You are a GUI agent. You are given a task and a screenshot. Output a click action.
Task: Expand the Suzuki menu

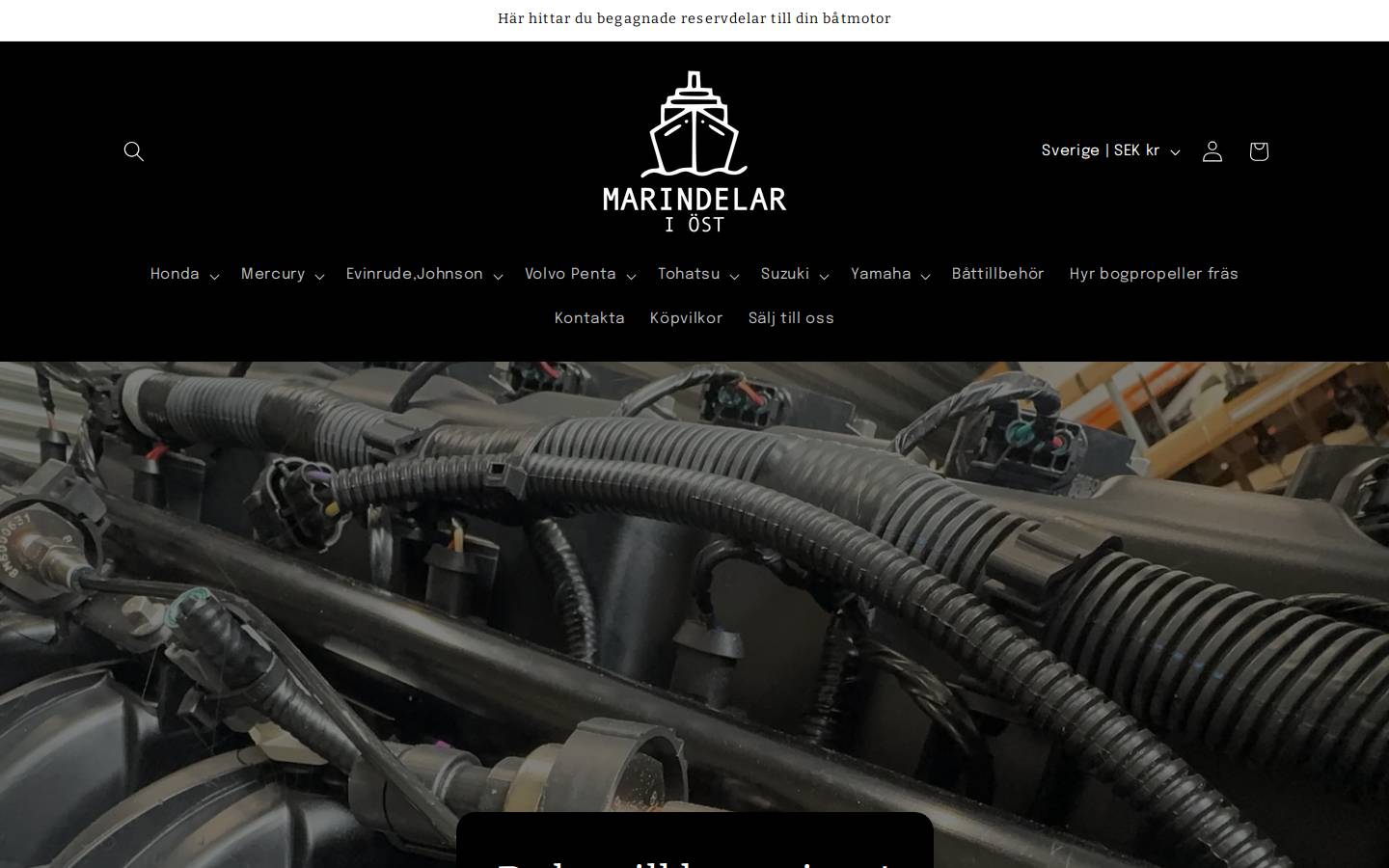tap(795, 275)
